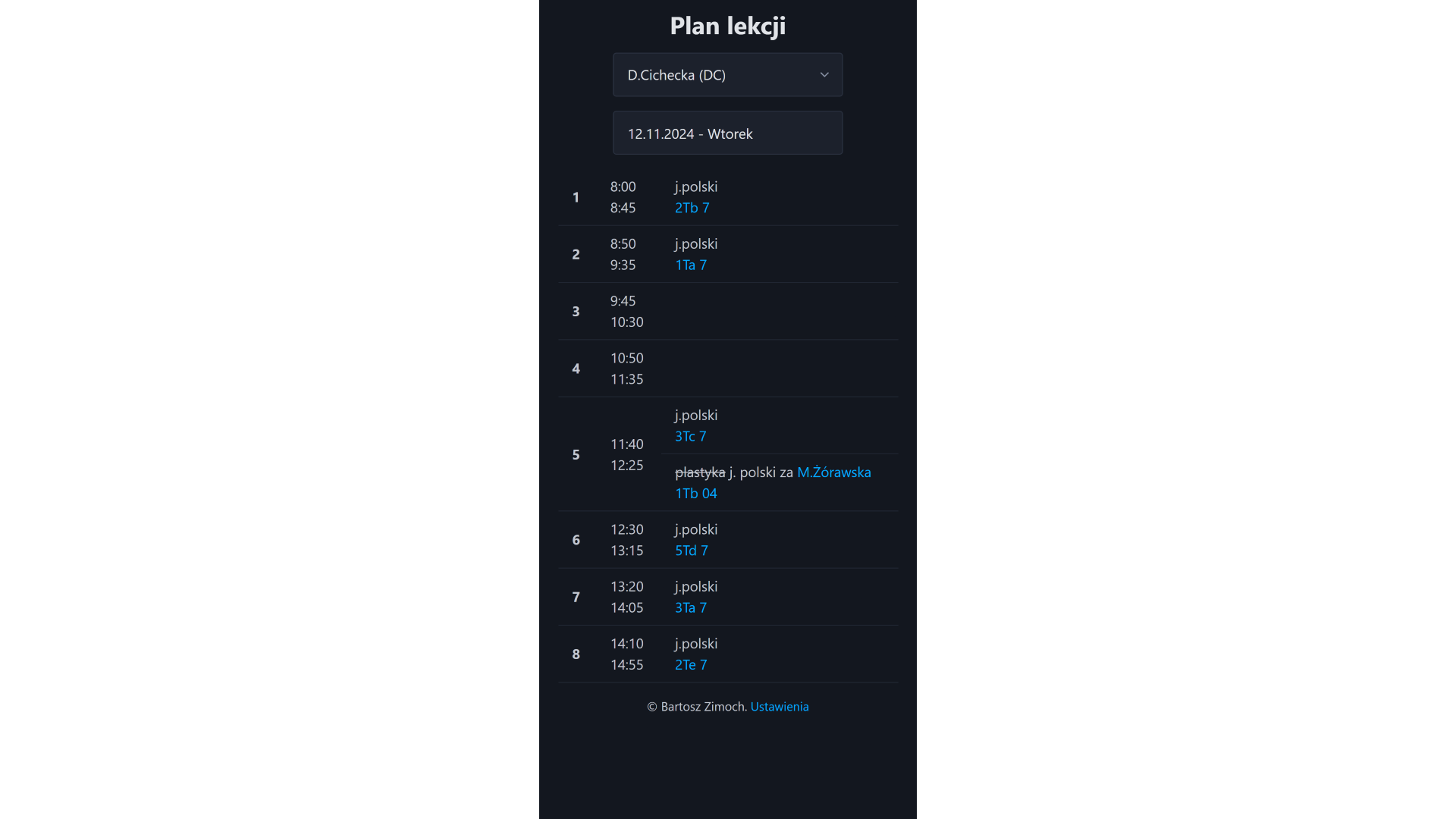Click the 12.11.2024 - Wtorek date field
1456x819 pixels.
pyautogui.click(x=727, y=133)
